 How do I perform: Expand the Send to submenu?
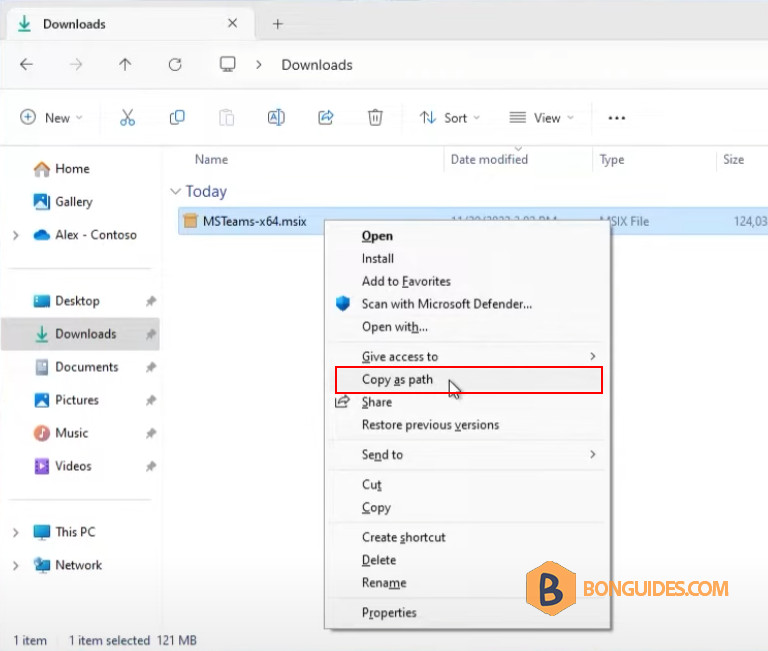point(593,454)
